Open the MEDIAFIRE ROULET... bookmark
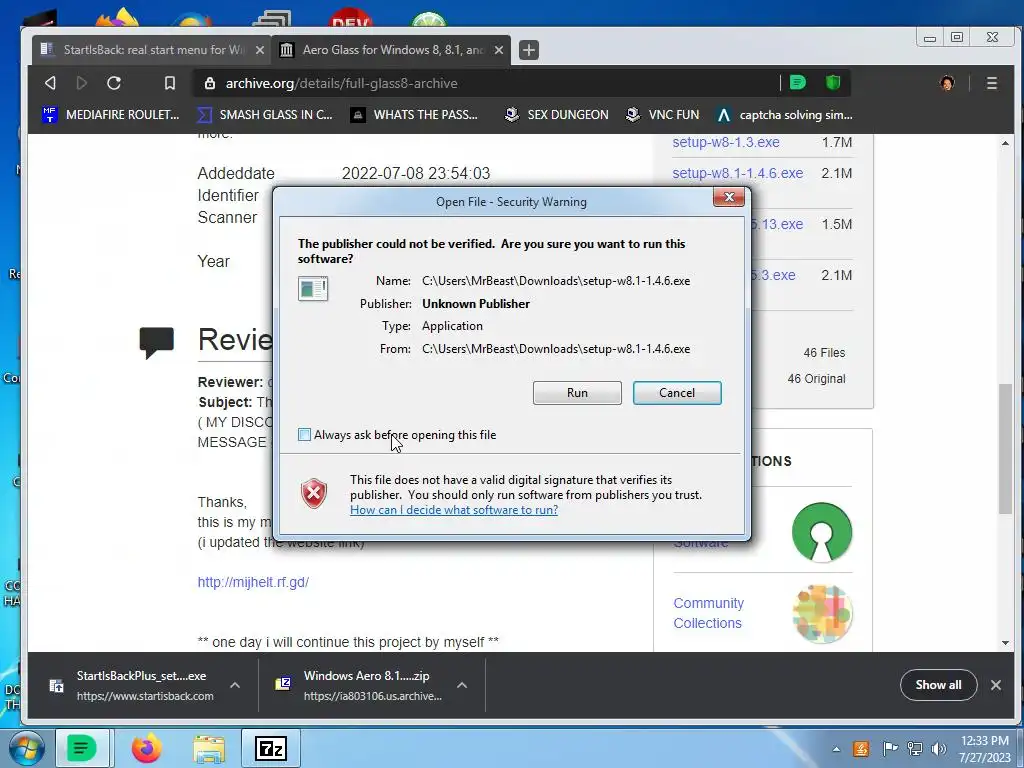Image resolution: width=1024 pixels, height=768 pixels. pyautogui.click(x=110, y=115)
